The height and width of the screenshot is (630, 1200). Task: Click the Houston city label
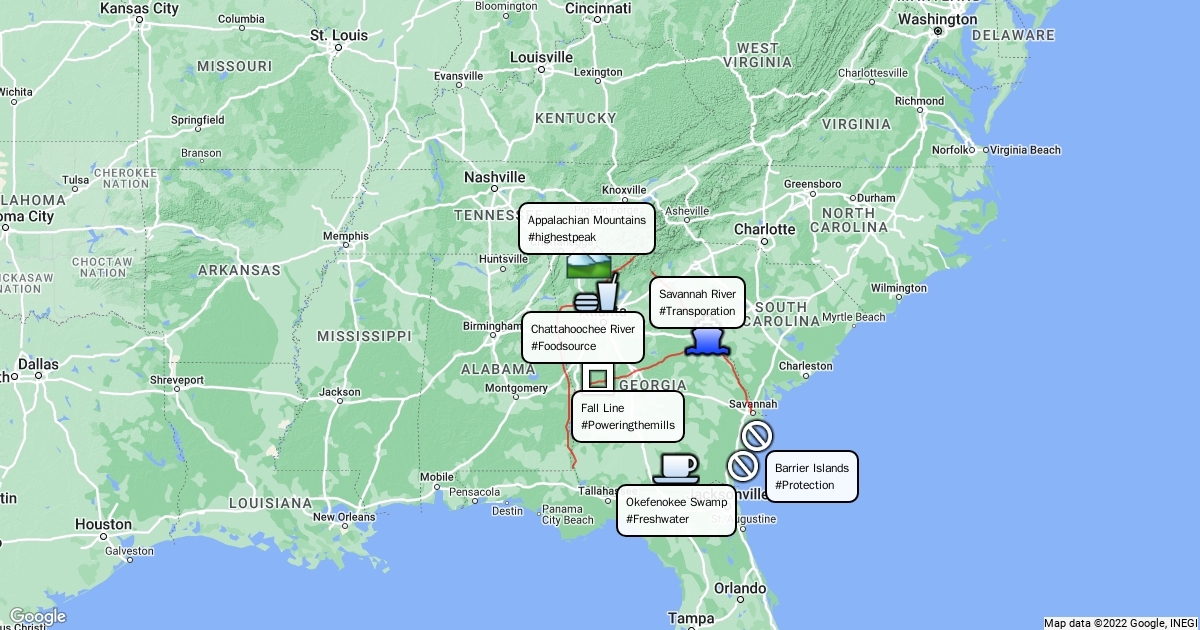[x=103, y=524]
